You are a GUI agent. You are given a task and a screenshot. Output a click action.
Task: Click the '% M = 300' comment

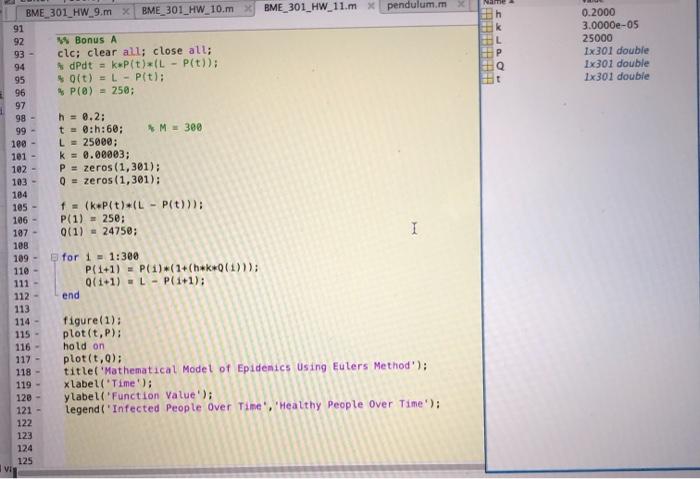175,128
